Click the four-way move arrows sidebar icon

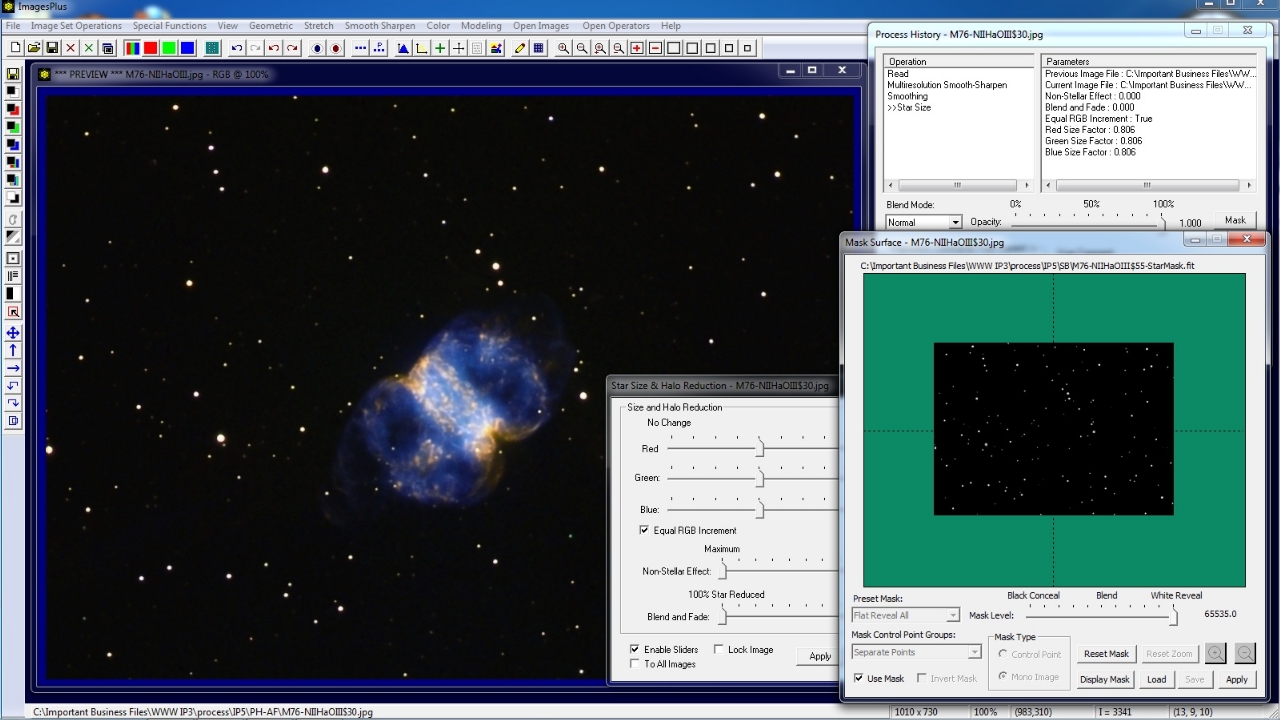(13, 333)
